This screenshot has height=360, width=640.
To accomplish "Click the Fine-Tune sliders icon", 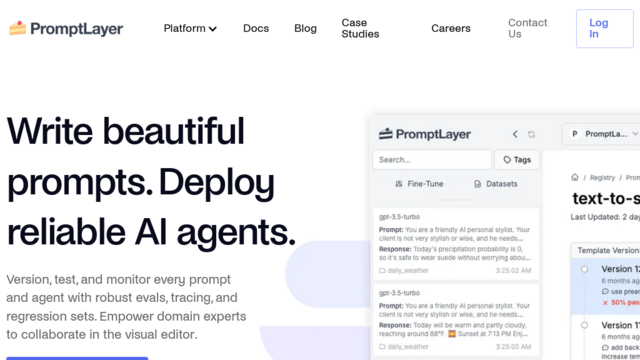I will pos(399,184).
